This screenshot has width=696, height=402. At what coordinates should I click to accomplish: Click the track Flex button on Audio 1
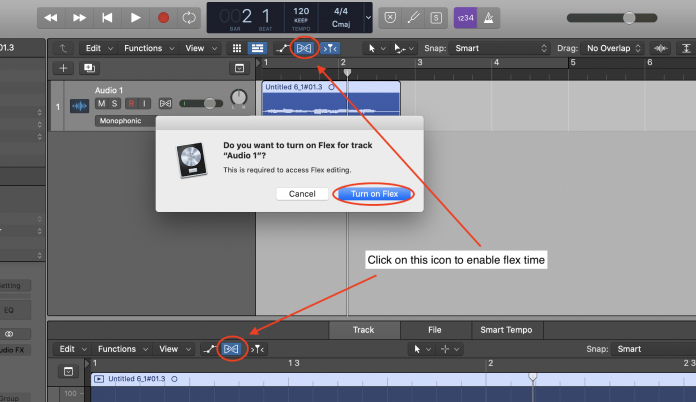point(165,103)
